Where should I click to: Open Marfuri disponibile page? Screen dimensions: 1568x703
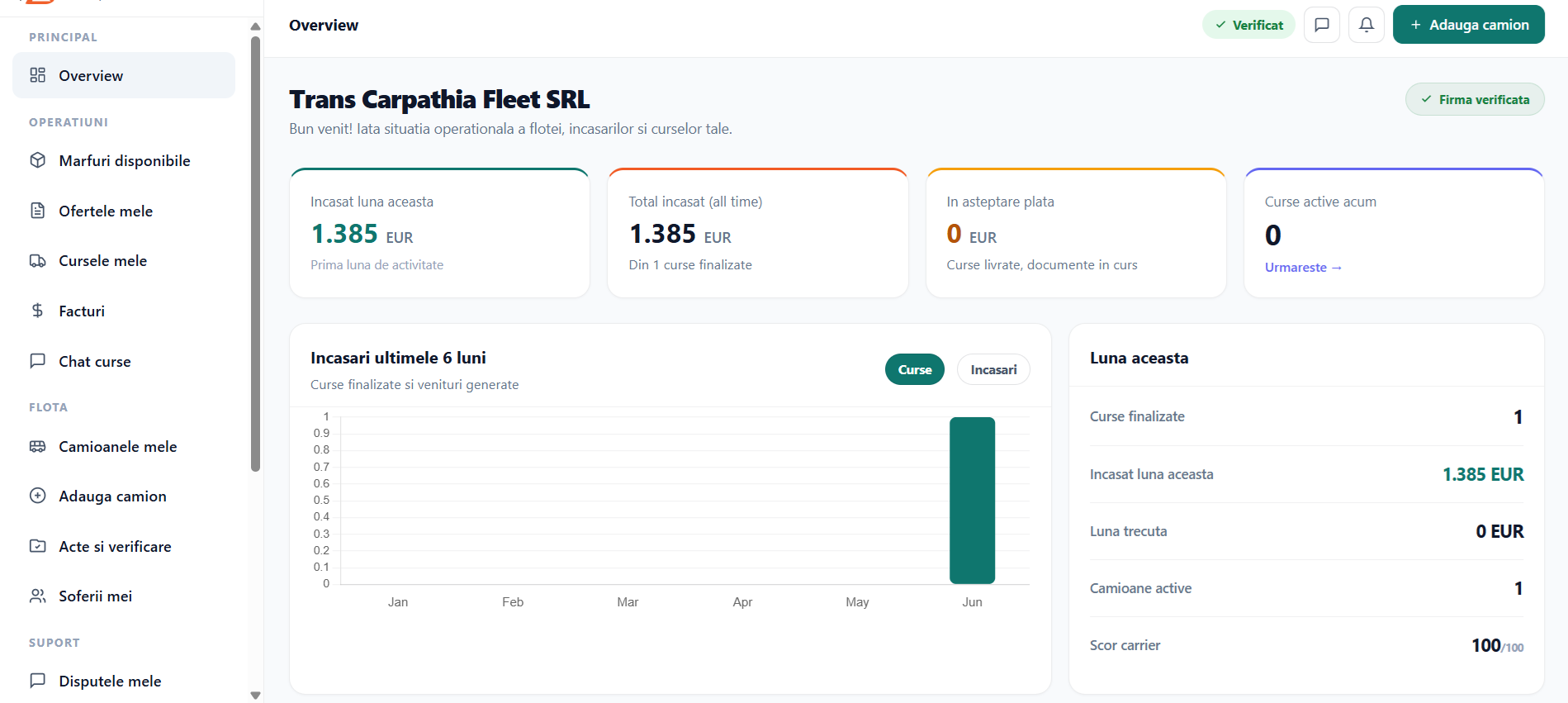[124, 160]
